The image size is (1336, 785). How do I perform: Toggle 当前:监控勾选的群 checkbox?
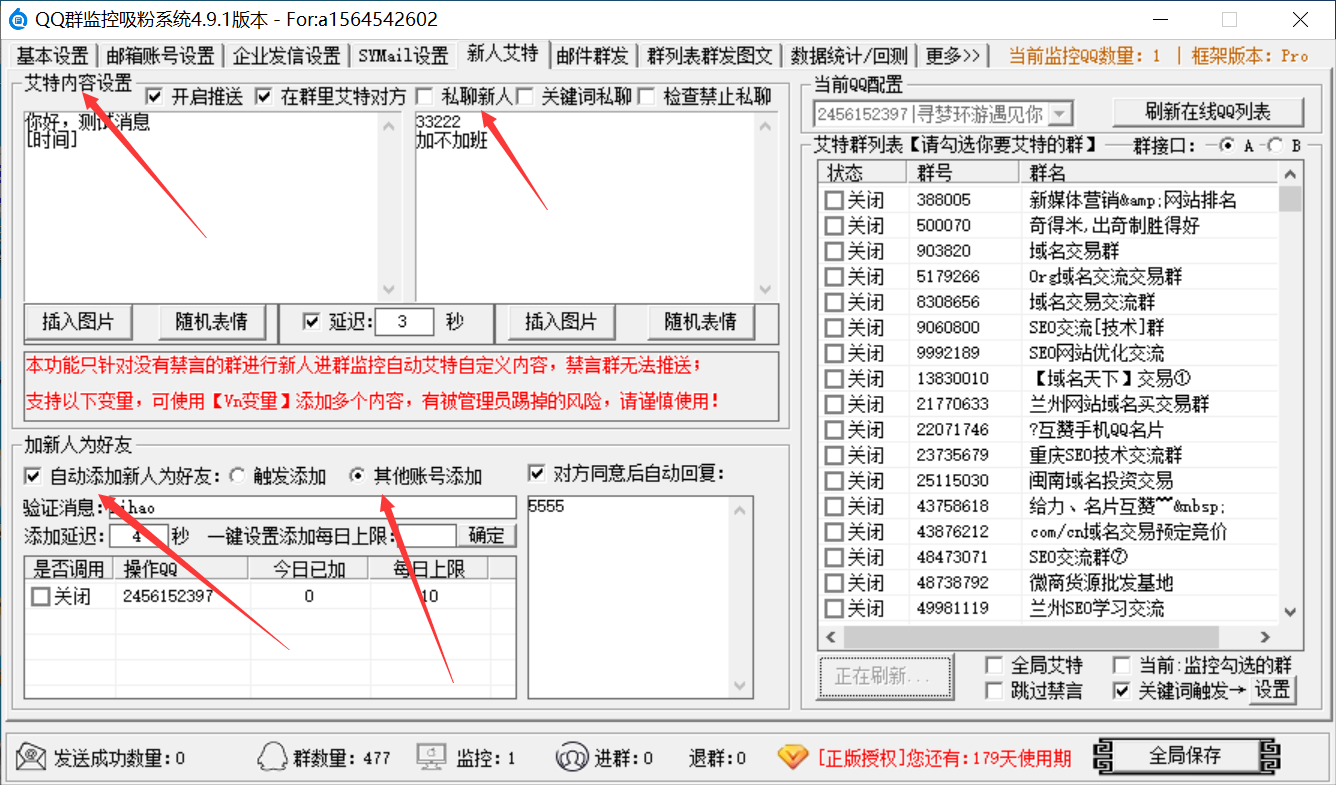1122,665
